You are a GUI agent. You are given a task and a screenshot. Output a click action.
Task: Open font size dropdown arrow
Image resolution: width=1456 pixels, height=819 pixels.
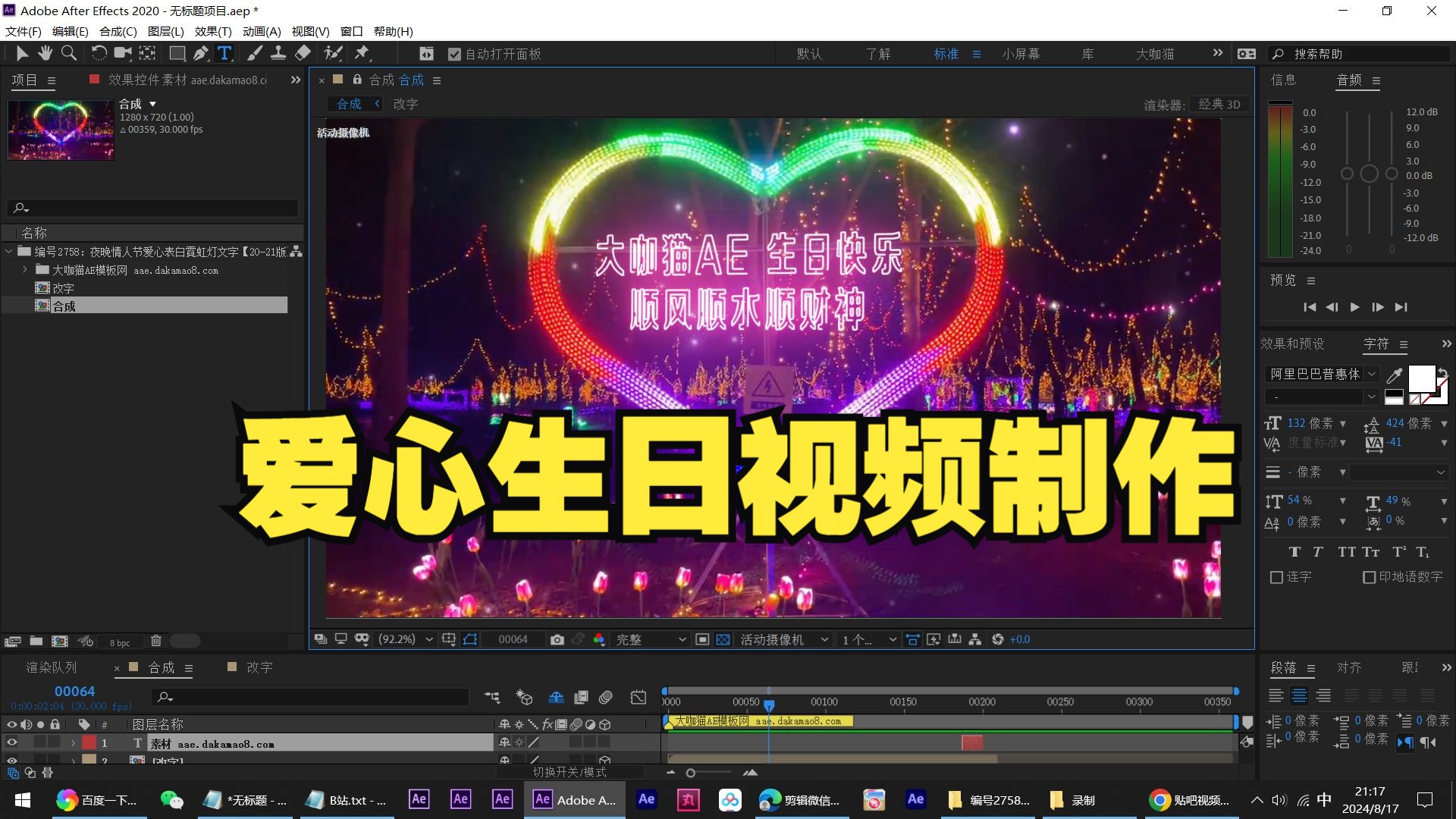pyautogui.click(x=1343, y=423)
